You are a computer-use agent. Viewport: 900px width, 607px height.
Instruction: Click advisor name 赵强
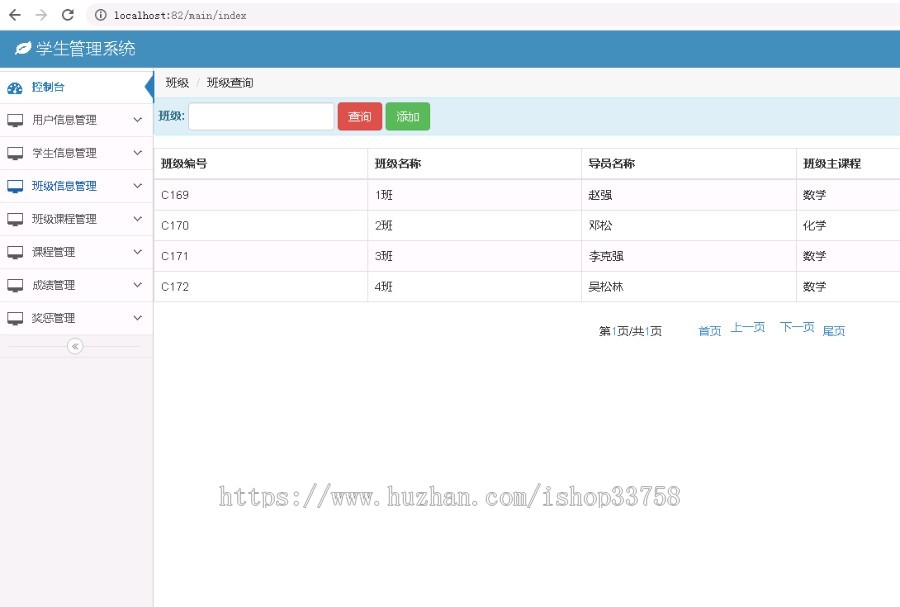coord(600,195)
